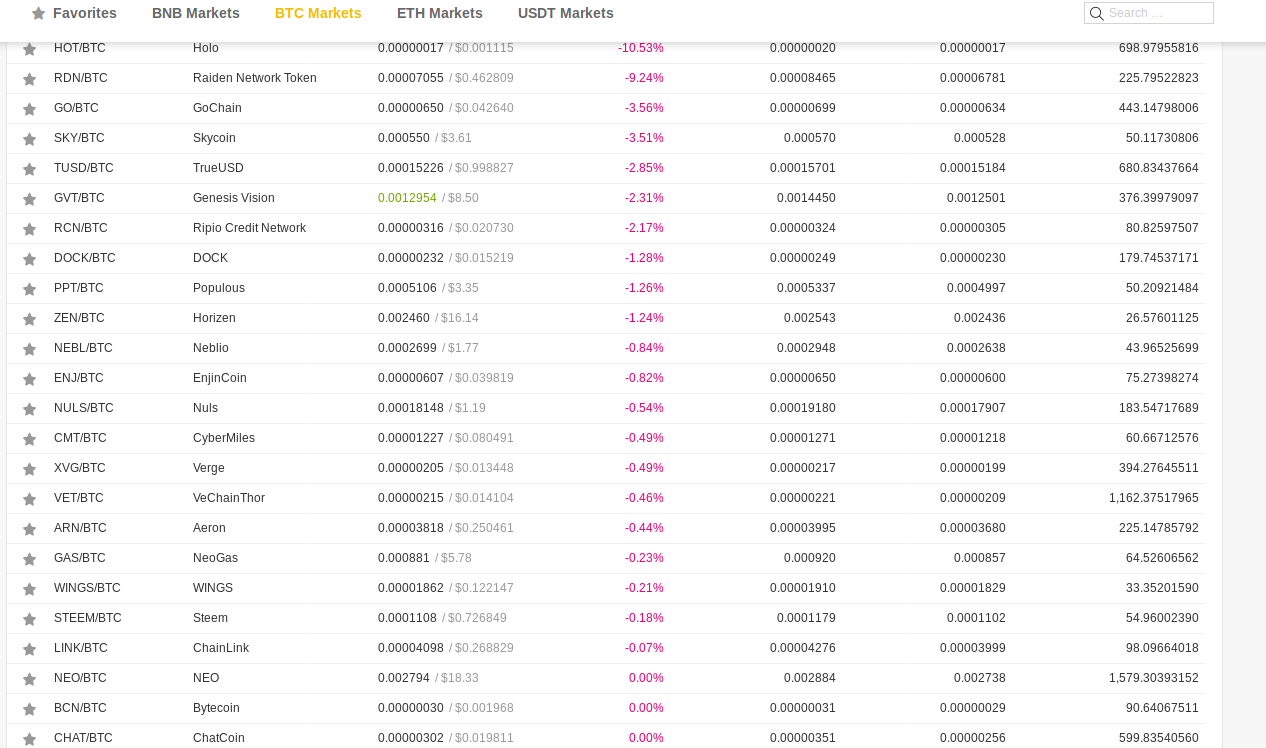Click coin name Ripio Credit Network
This screenshot has height=748, width=1266.
[x=250, y=228]
